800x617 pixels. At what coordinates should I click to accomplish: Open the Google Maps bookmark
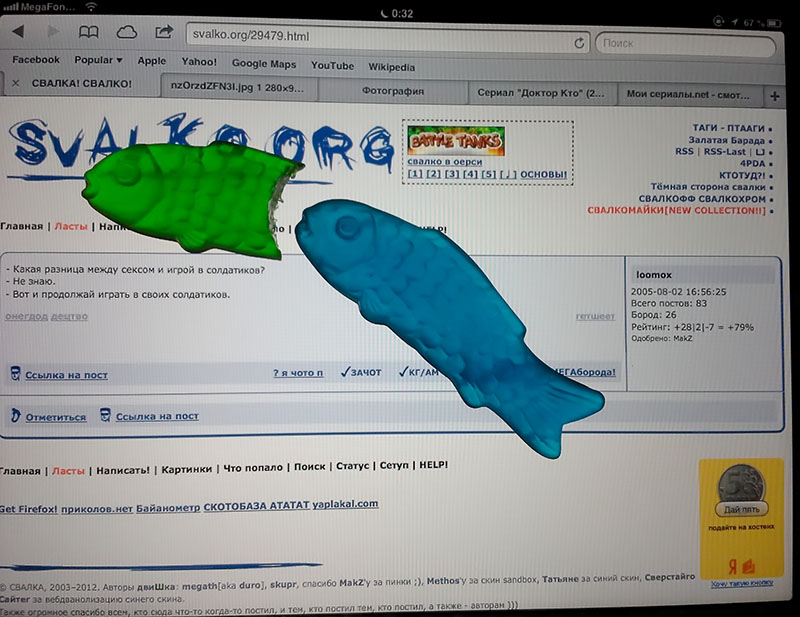(x=264, y=64)
